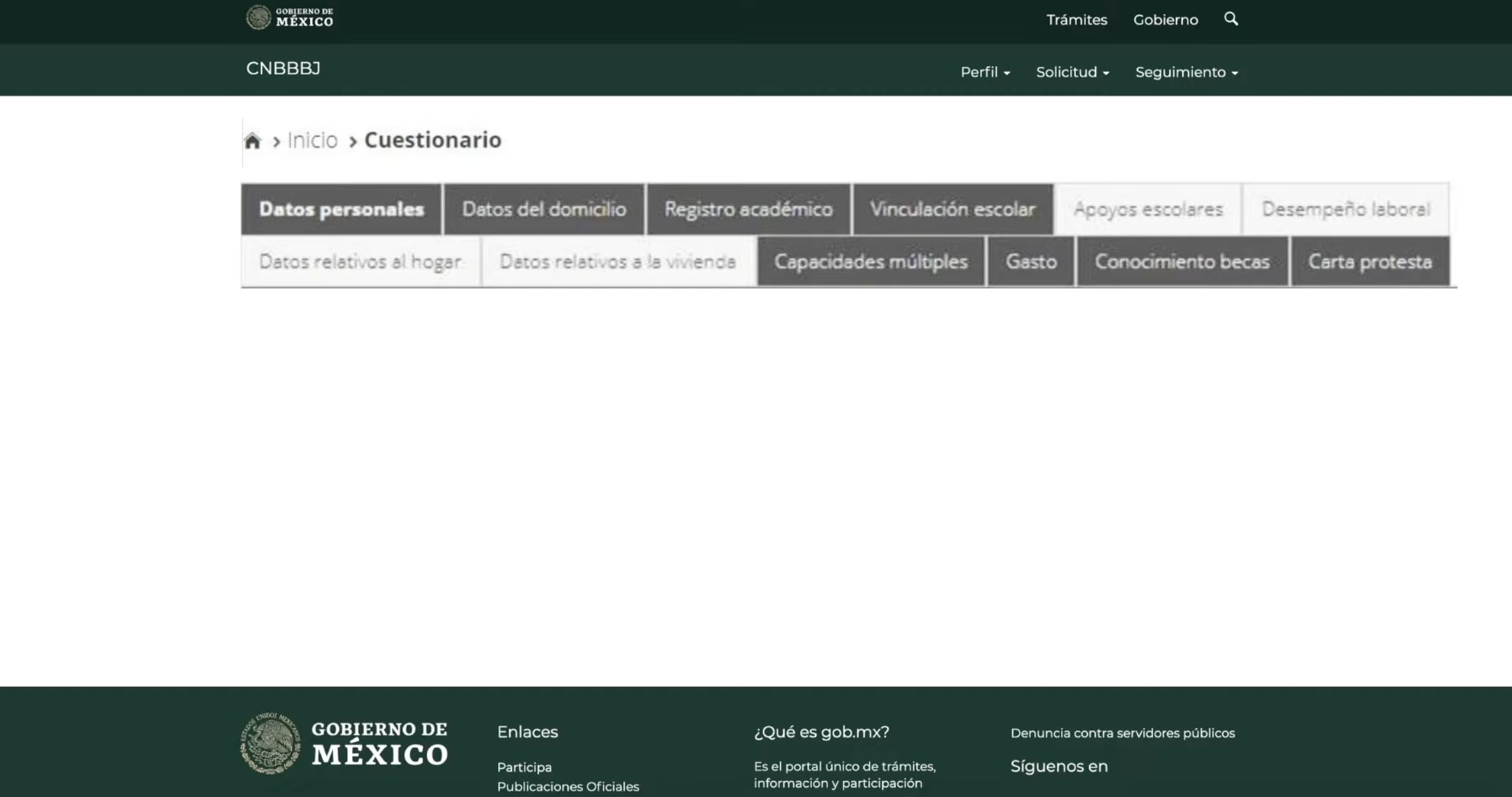
Task: Click the Gobierno de México logo in header
Action: (x=288, y=17)
